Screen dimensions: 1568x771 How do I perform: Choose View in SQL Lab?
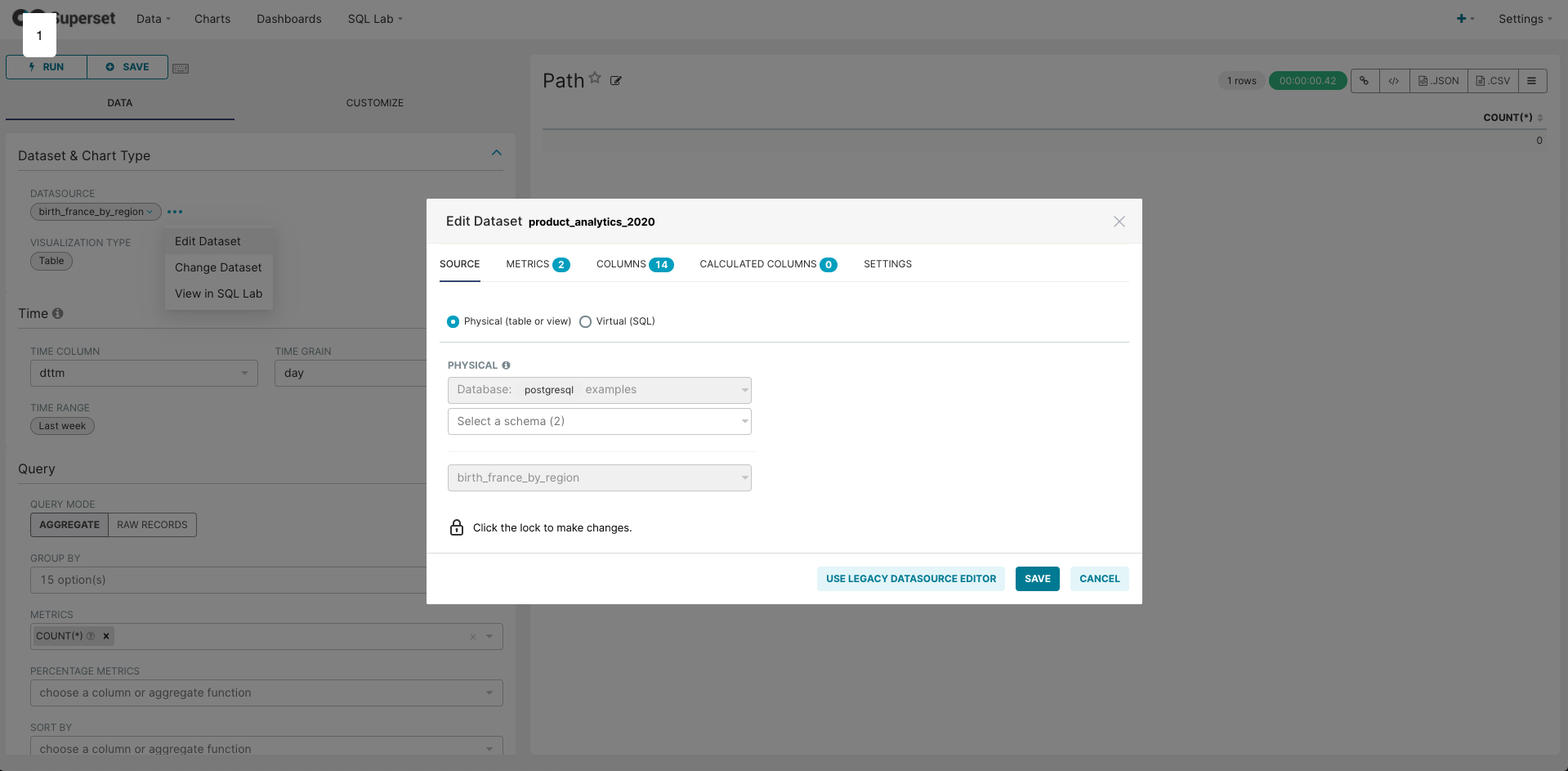point(219,294)
